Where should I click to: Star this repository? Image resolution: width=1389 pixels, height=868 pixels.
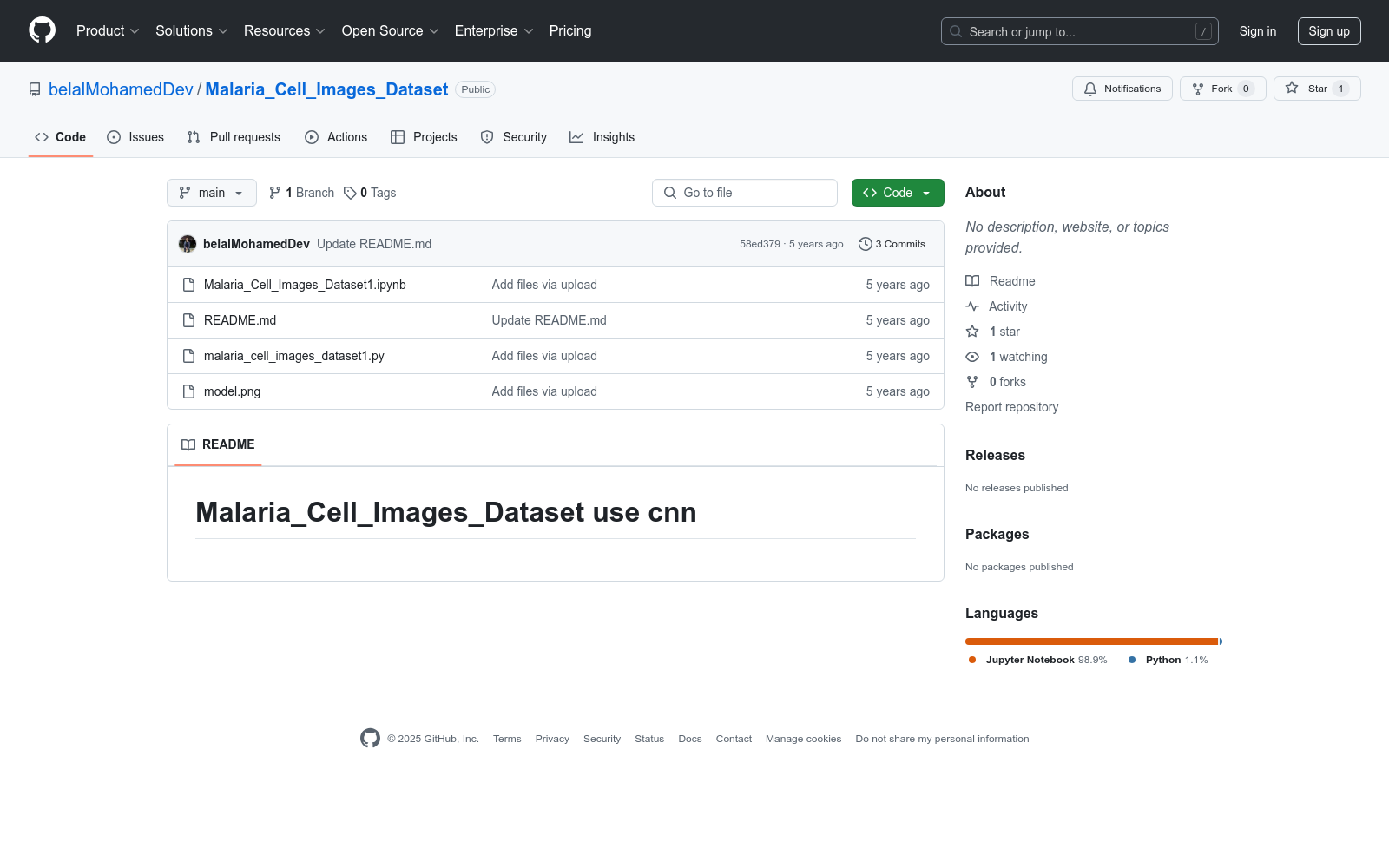click(x=1317, y=89)
